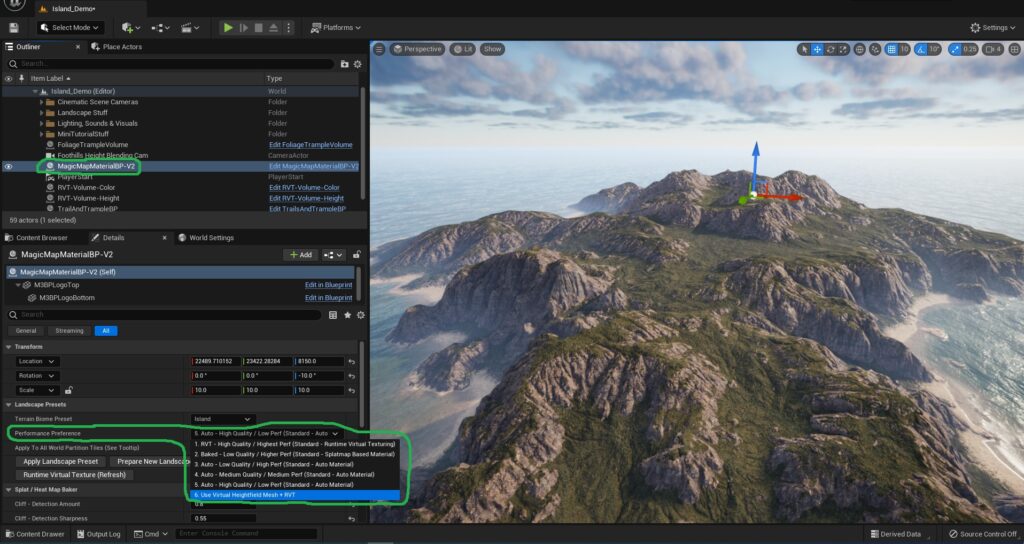This screenshot has height=544, width=1024.
Task: Open the Cinematics clapperboard dropdown
Action: [190, 27]
